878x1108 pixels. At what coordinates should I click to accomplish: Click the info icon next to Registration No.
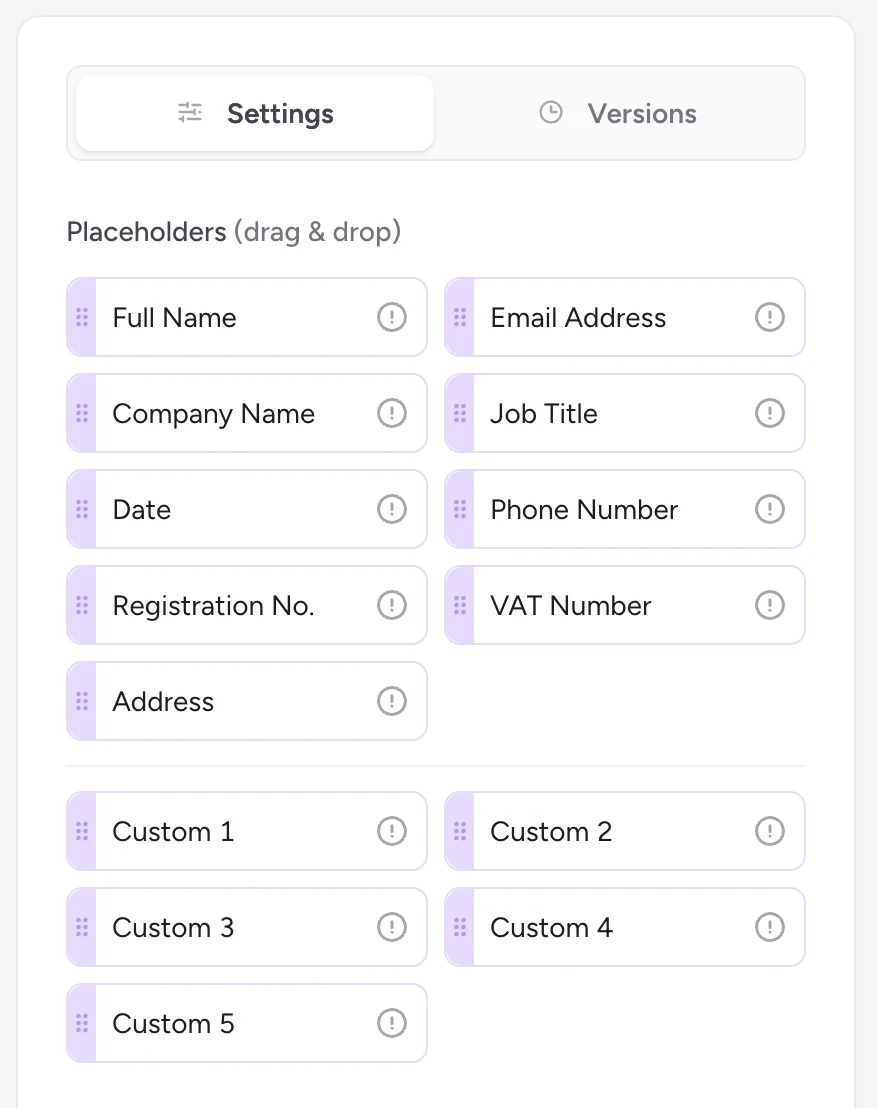[392, 605]
